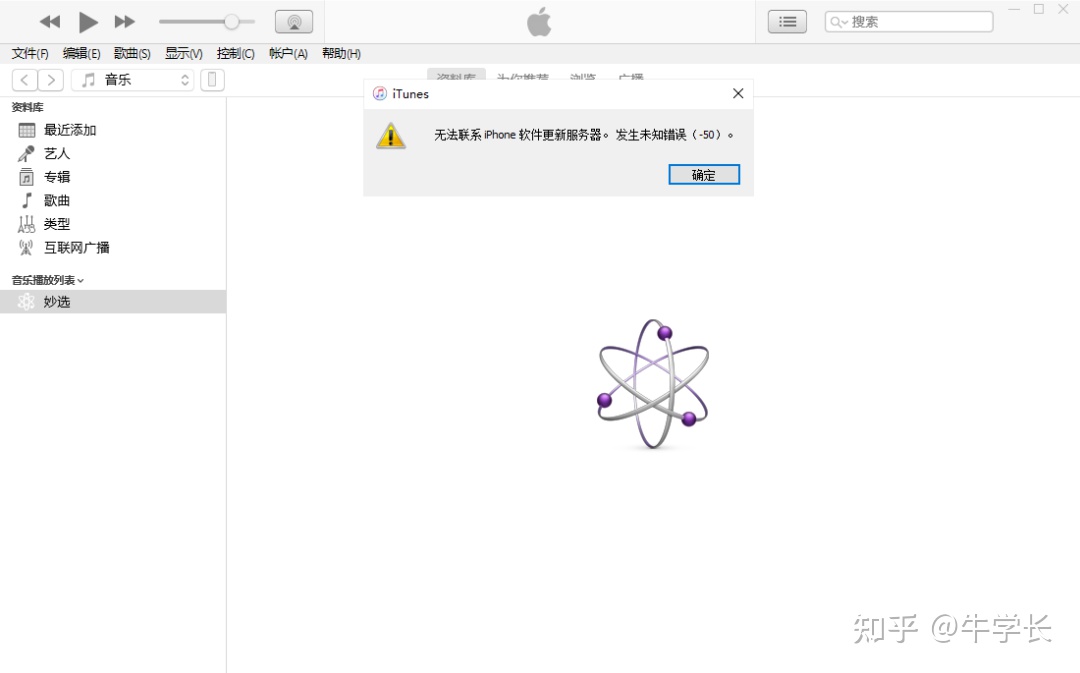1080x673 pixels.
Task: Open the 帐户 menu
Action: [287, 53]
